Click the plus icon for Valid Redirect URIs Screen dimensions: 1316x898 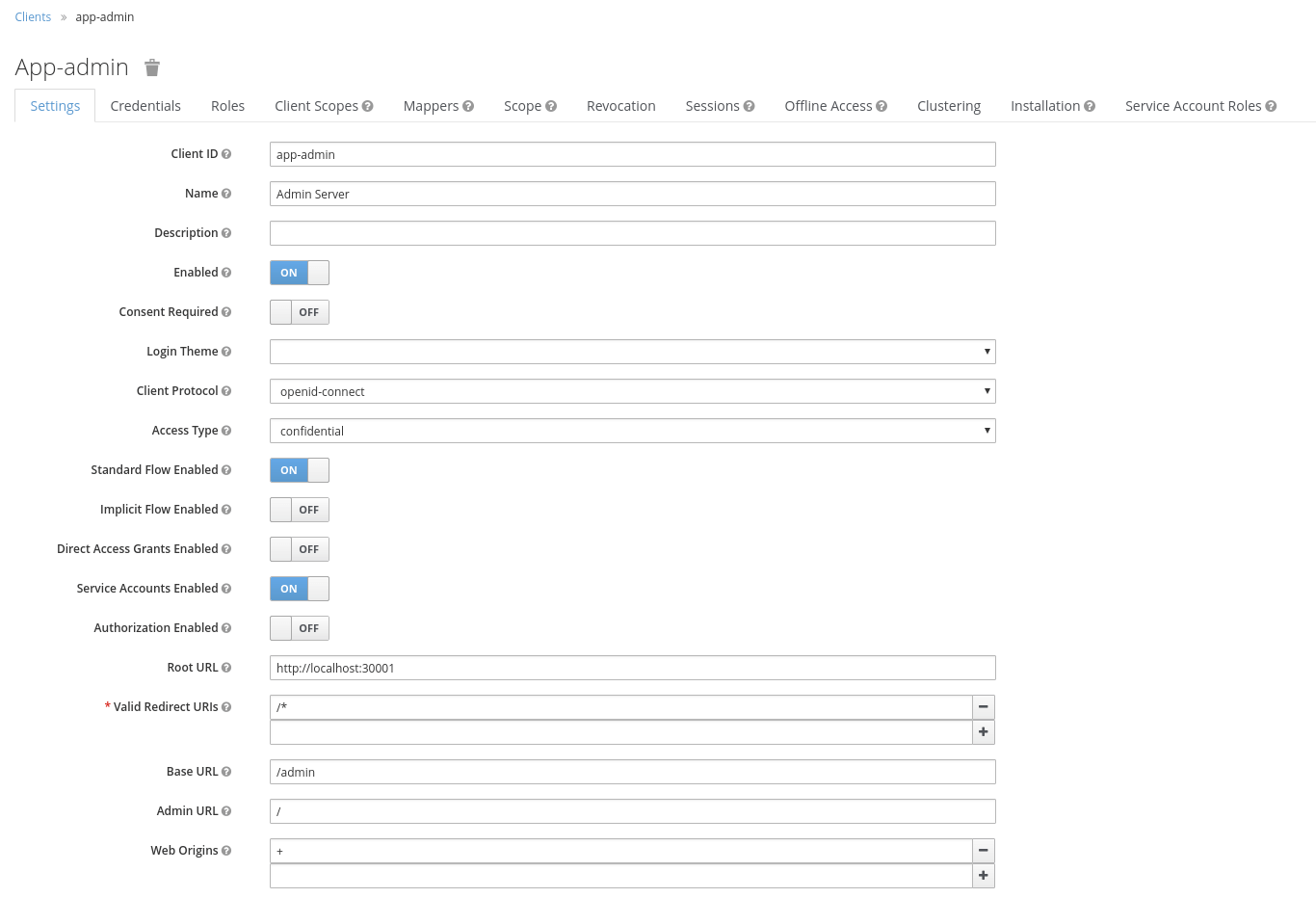click(983, 732)
